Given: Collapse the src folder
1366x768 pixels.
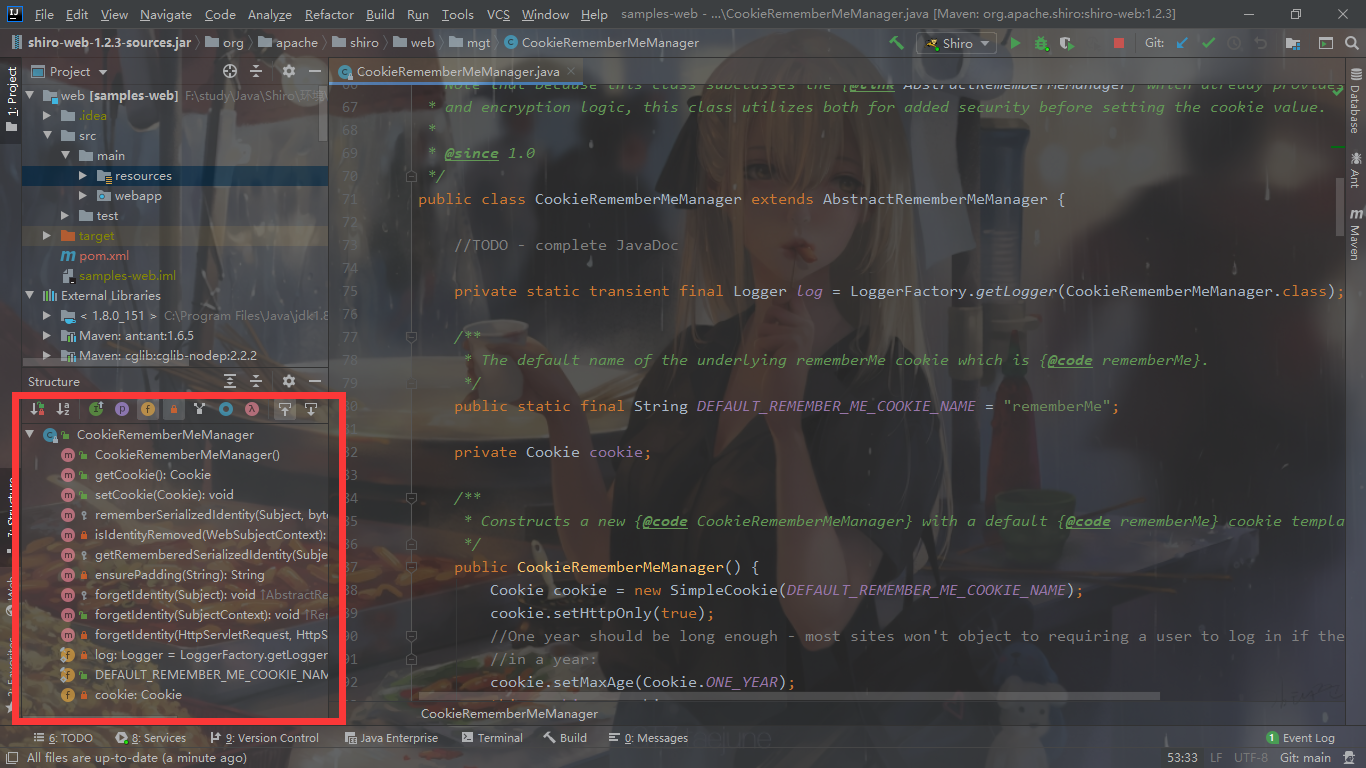Looking at the screenshot, I should 48,135.
